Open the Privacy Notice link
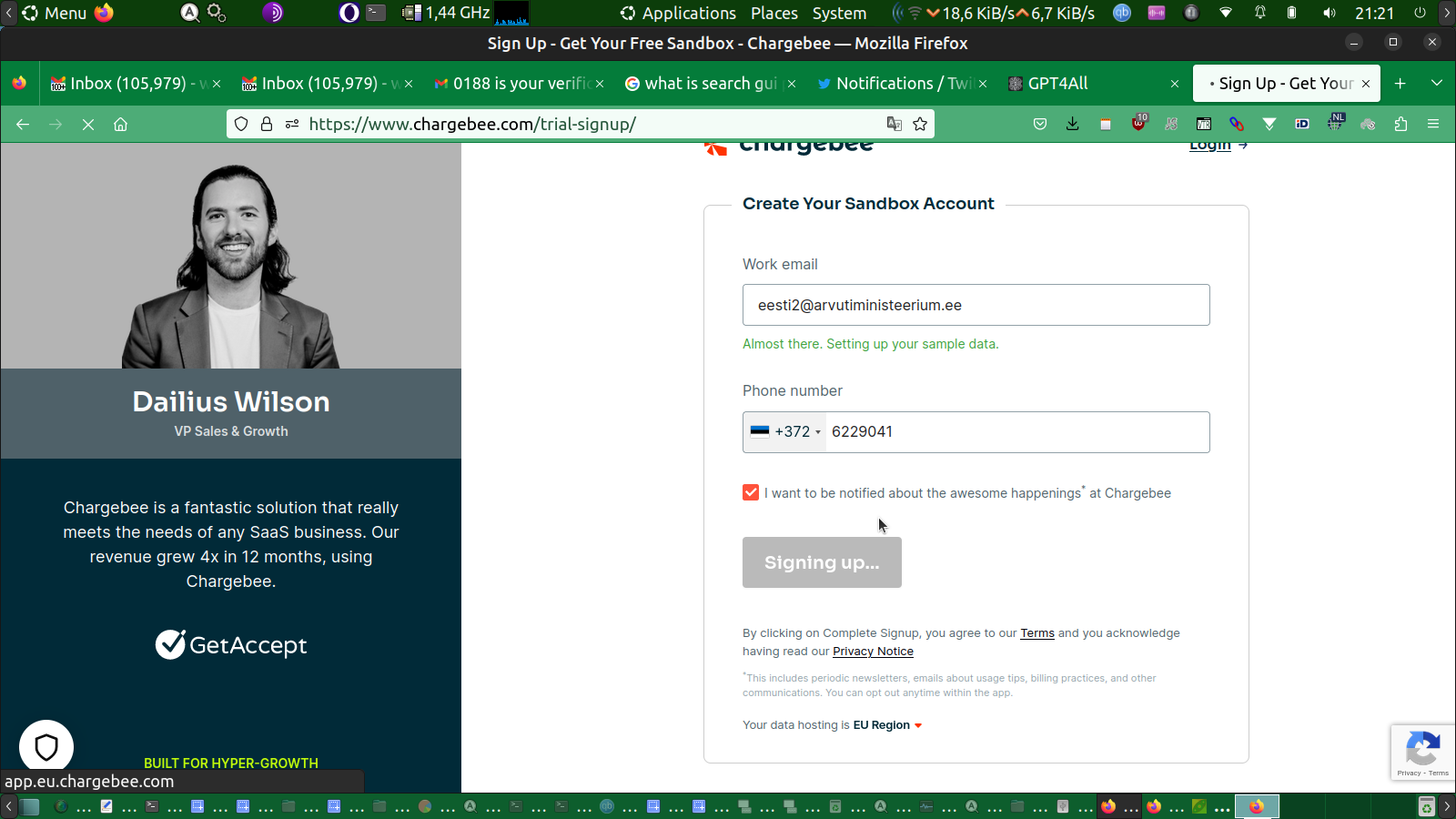This screenshot has height=819, width=1456. (873, 652)
